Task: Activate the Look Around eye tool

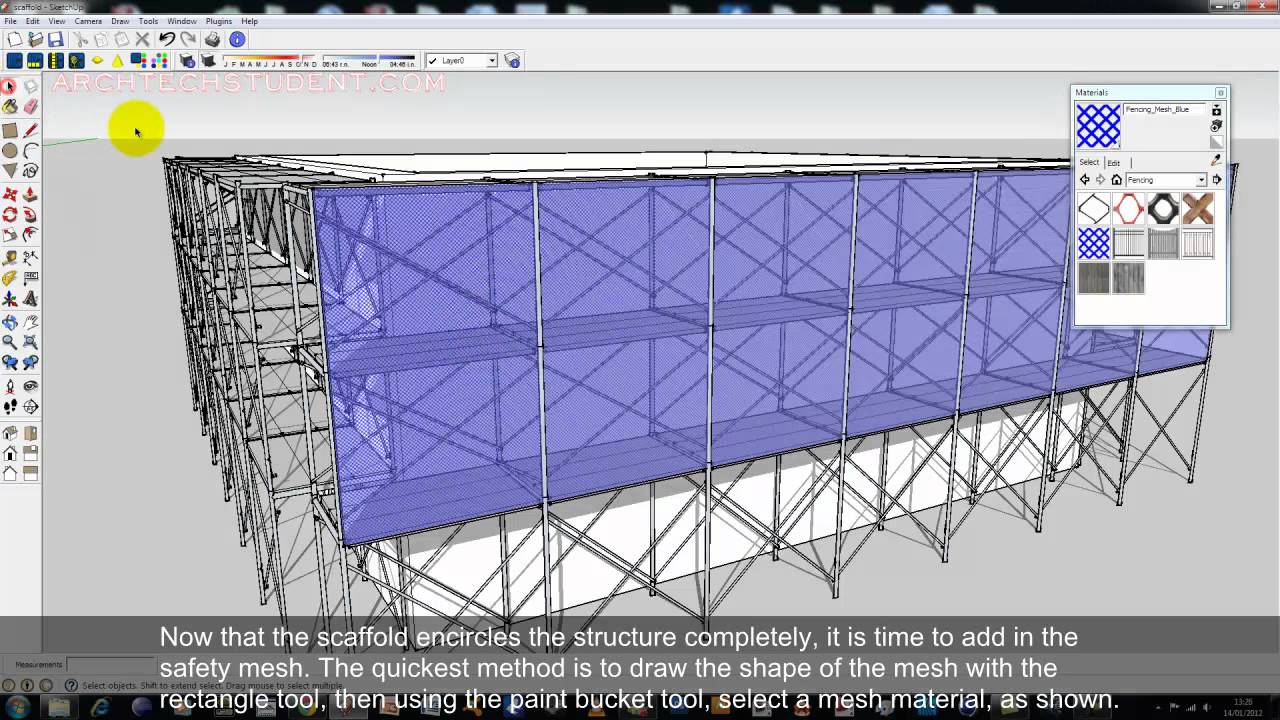Action: 31,386
